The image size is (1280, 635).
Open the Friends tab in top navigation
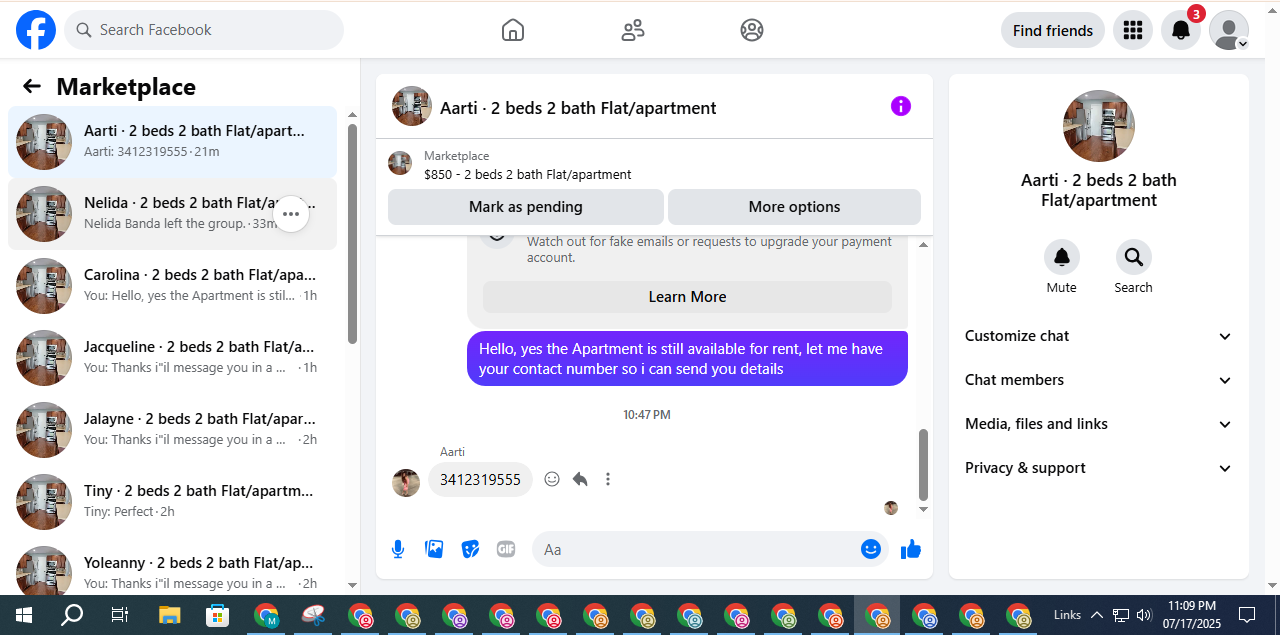pyautogui.click(x=633, y=30)
